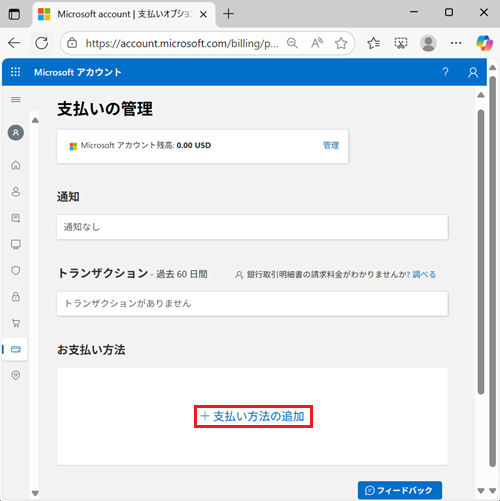The image size is (500, 501).
Task: Select トランザクションがありません text
Action: click(x=128, y=303)
